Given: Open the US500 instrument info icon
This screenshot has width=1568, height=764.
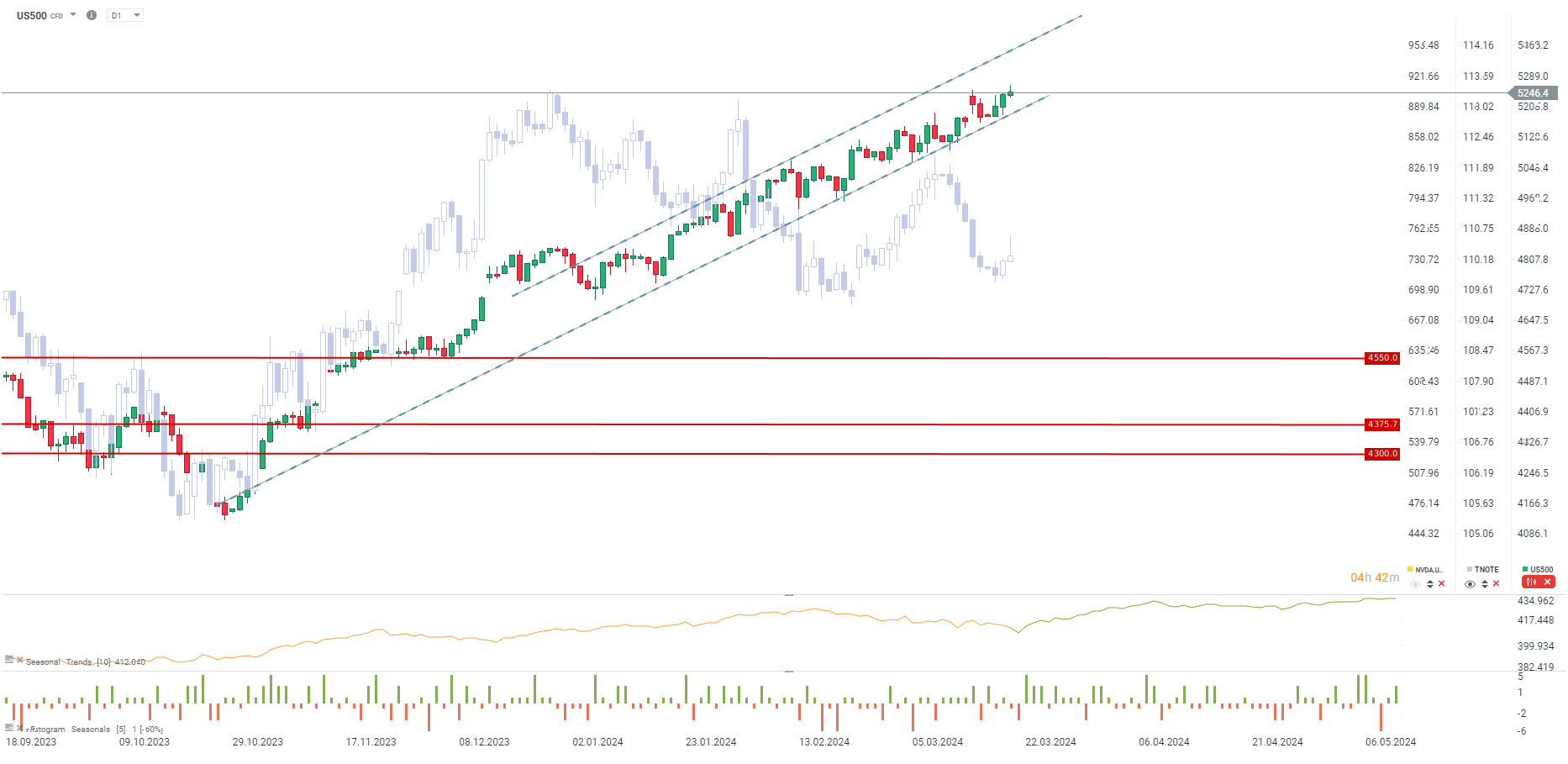Looking at the screenshot, I should pyautogui.click(x=92, y=15).
